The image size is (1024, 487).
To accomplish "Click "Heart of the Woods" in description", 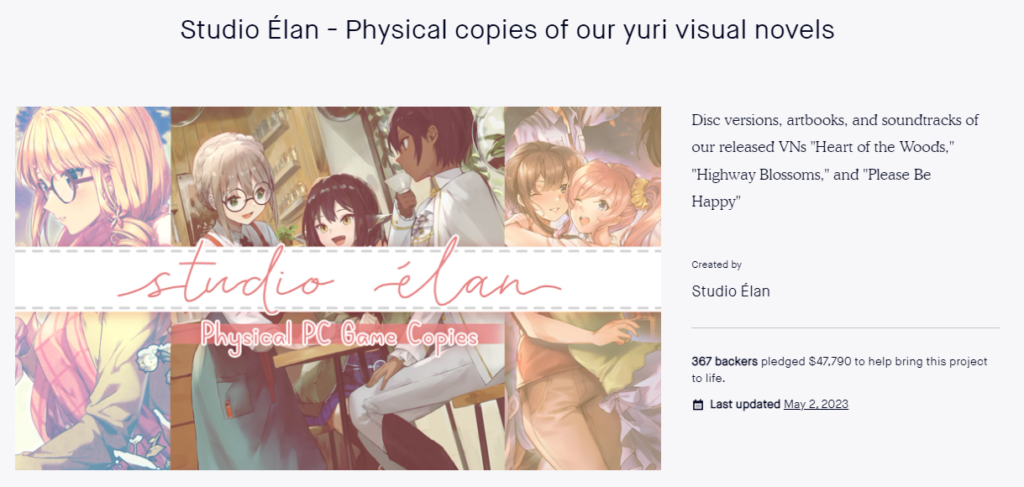I will tap(880, 148).
